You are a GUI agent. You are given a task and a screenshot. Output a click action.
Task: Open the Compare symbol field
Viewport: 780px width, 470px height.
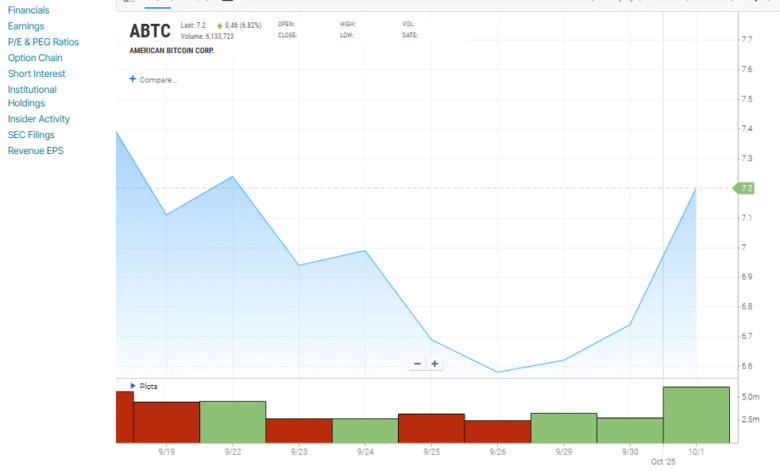[x=158, y=79]
